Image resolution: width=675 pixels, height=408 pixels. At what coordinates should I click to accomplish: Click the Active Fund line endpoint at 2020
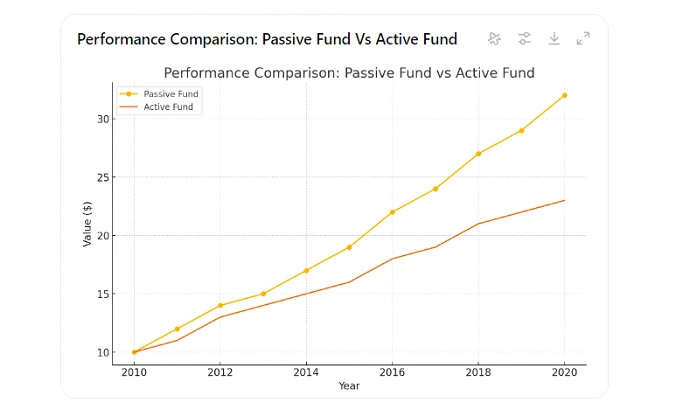click(x=564, y=201)
